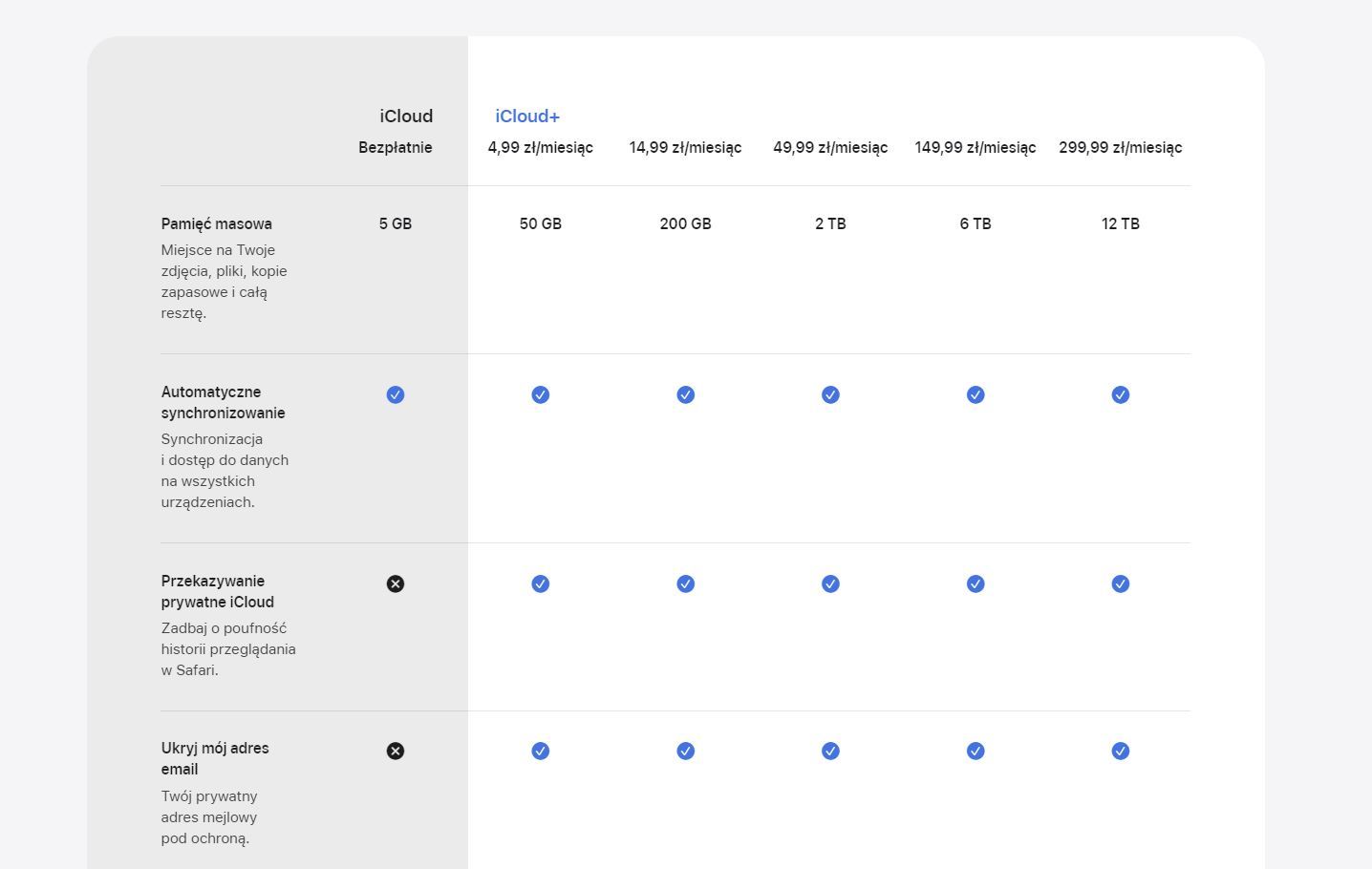
Task: Click description starting 'Zadbaj o poufność historii'
Action: click(x=228, y=649)
